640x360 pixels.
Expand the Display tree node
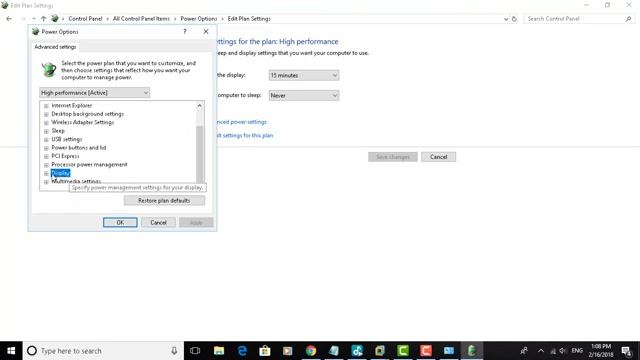coord(46,173)
